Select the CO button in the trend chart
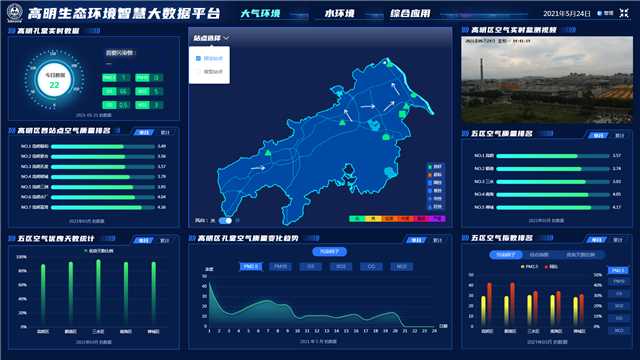Image resolution: width=640 pixels, height=360 pixels. (x=371, y=267)
